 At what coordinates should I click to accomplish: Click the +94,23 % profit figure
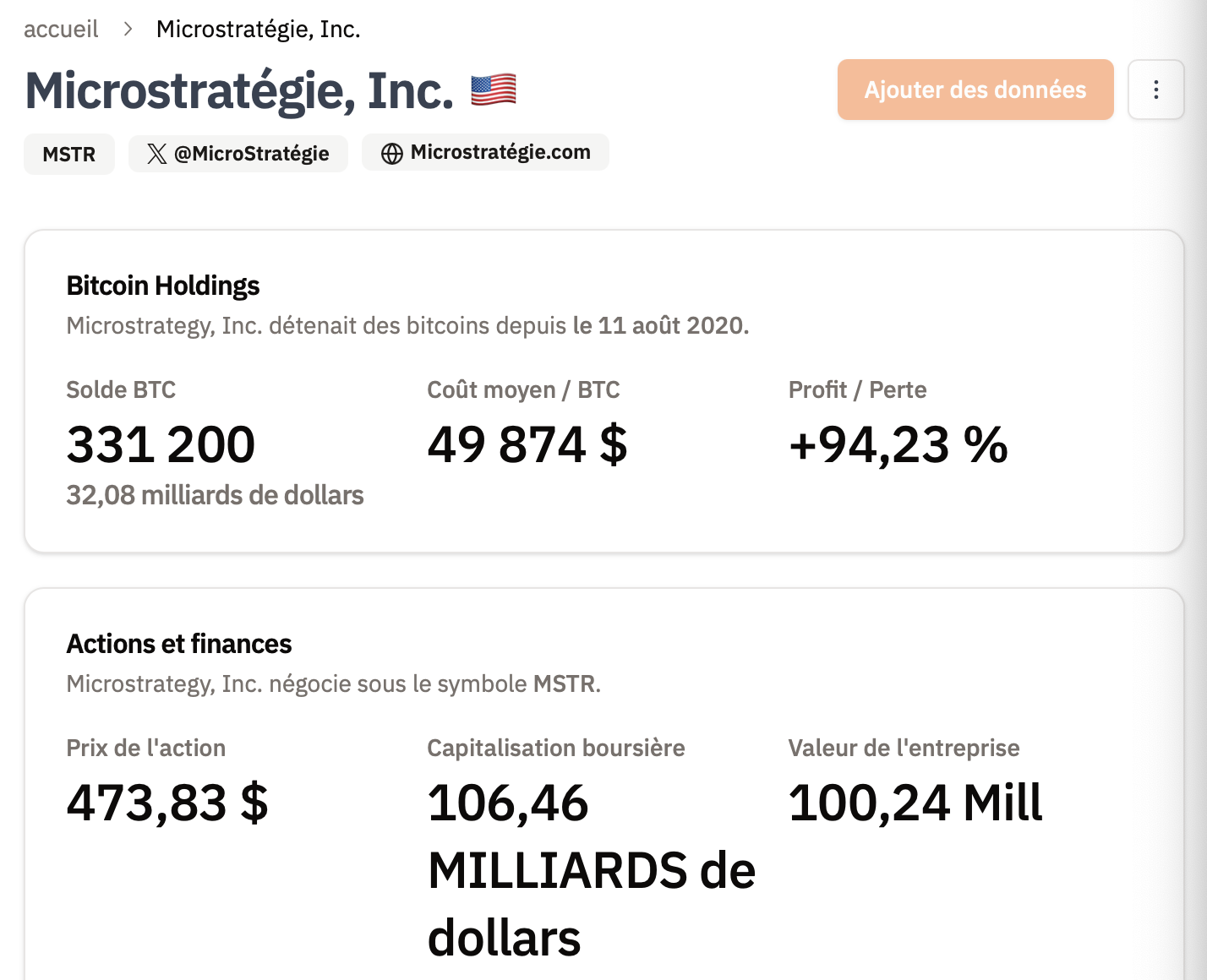[x=898, y=444]
